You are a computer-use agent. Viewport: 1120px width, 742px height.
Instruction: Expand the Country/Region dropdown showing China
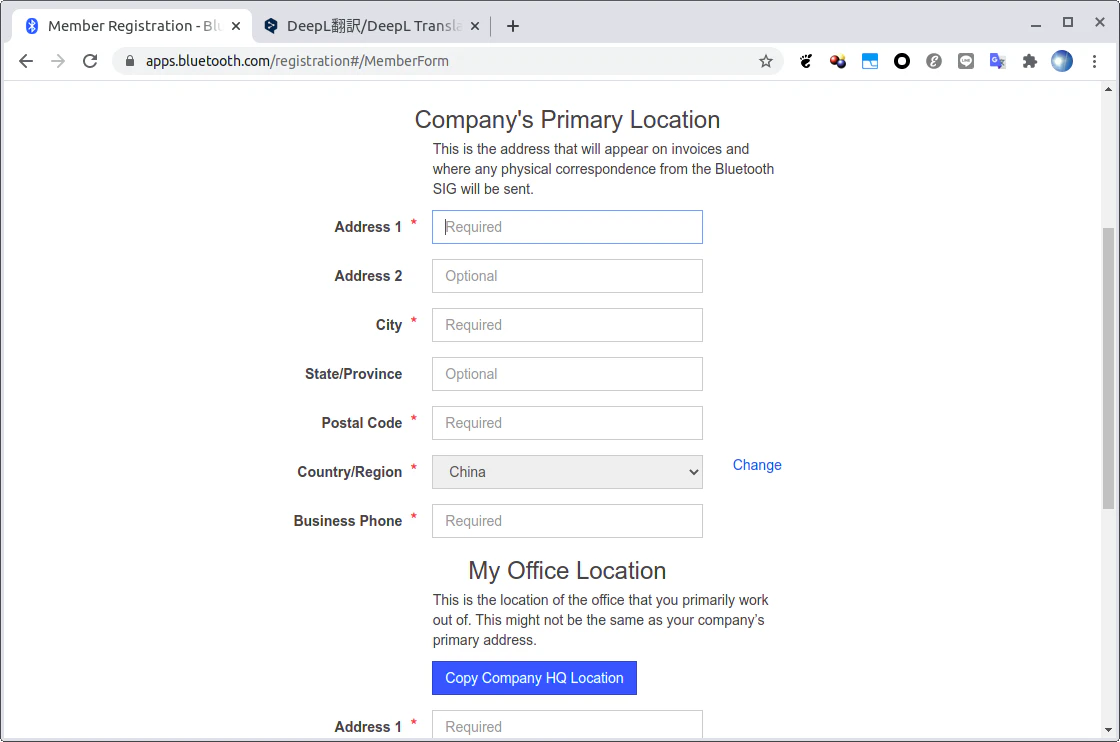pyautogui.click(x=567, y=472)
